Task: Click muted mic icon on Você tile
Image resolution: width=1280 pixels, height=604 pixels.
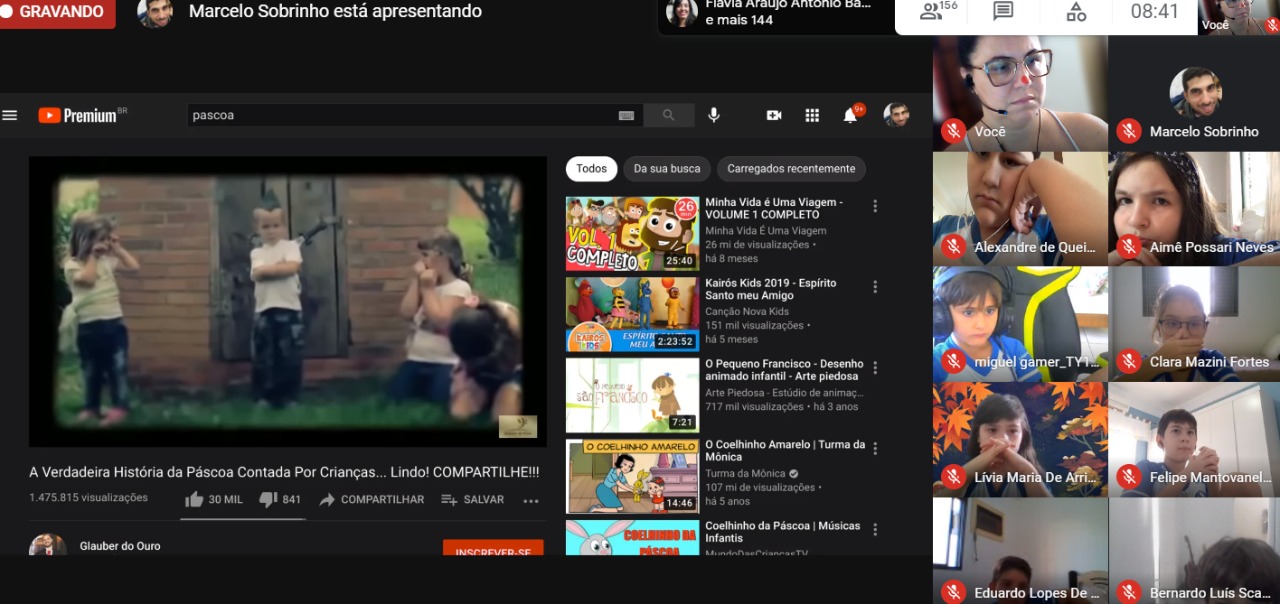Action: tap(953, 131)
